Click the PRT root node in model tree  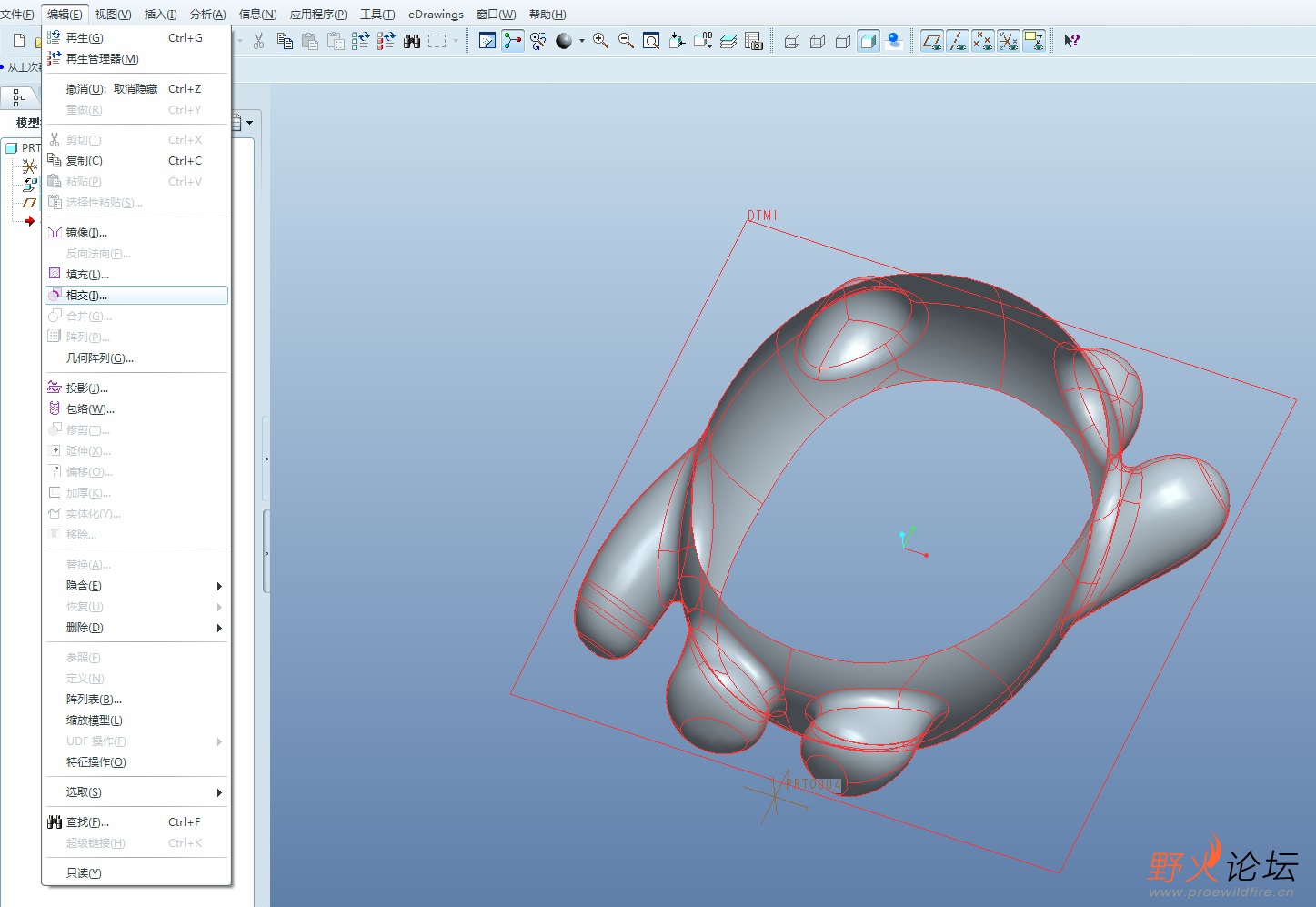(x=23, y=148)
